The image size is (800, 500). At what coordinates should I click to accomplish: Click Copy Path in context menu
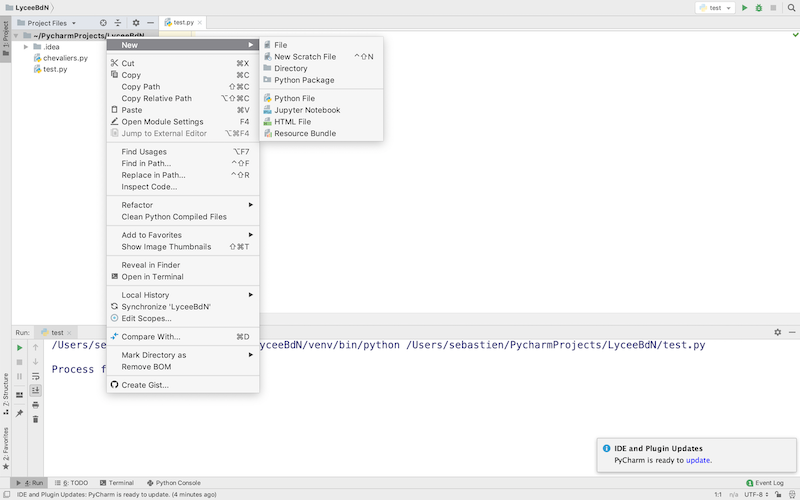[183, 87]
